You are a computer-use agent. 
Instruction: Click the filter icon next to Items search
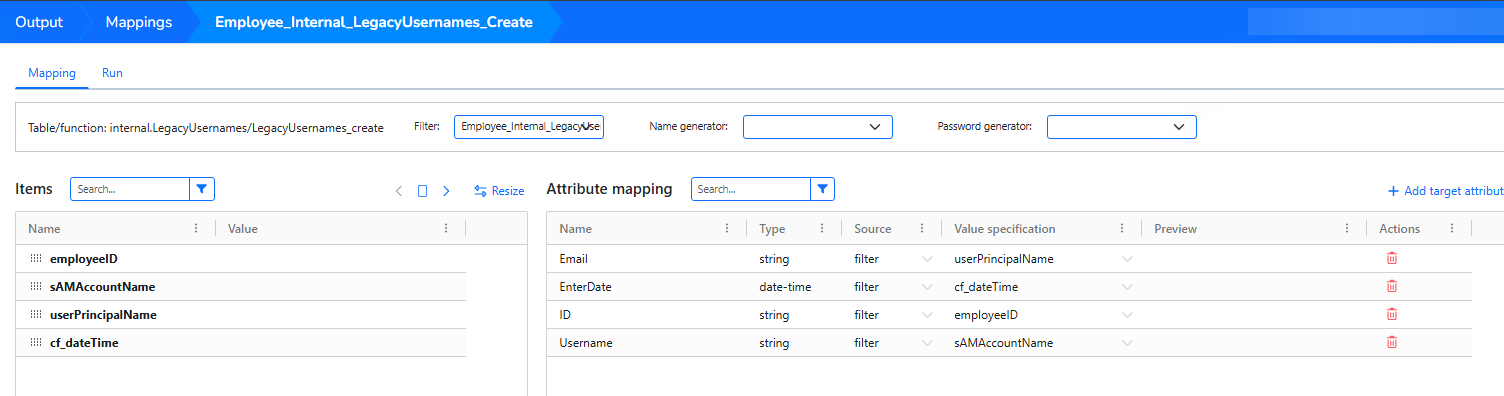(202, 189)
